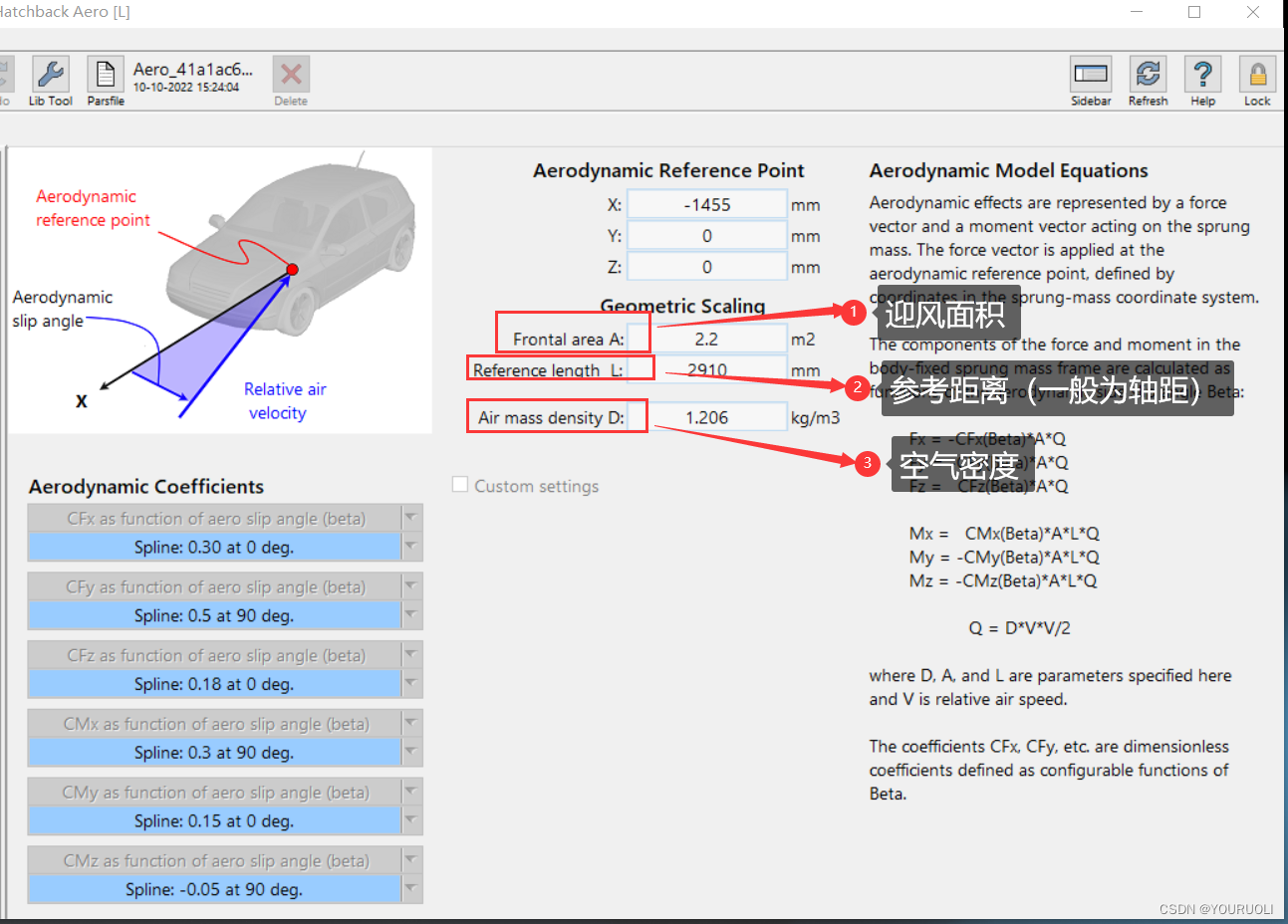Click the CFx as function of aero slip angle header
The width and height of the screenshot is (1288, 924).
[214, 518]
